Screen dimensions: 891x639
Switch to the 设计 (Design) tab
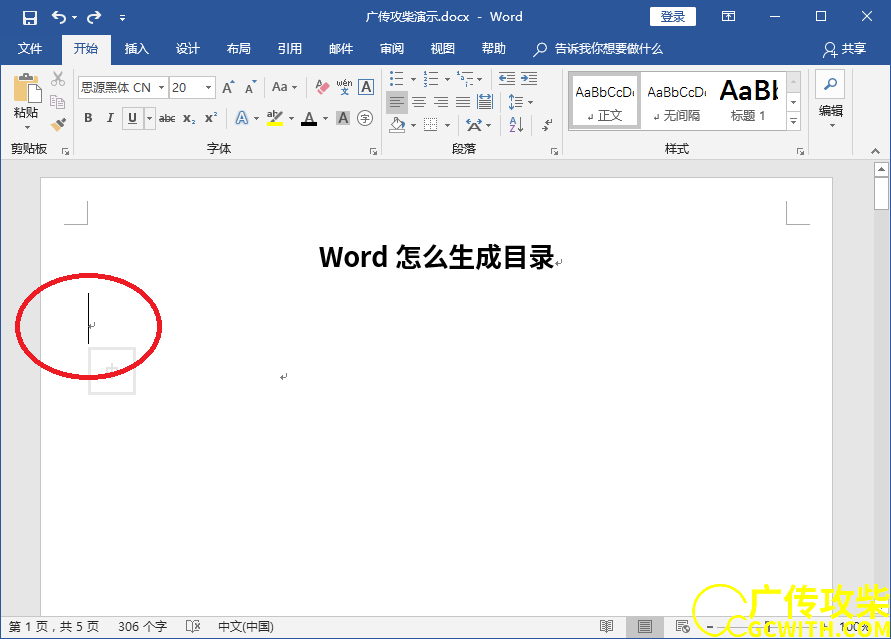click(x=188, y=49)
